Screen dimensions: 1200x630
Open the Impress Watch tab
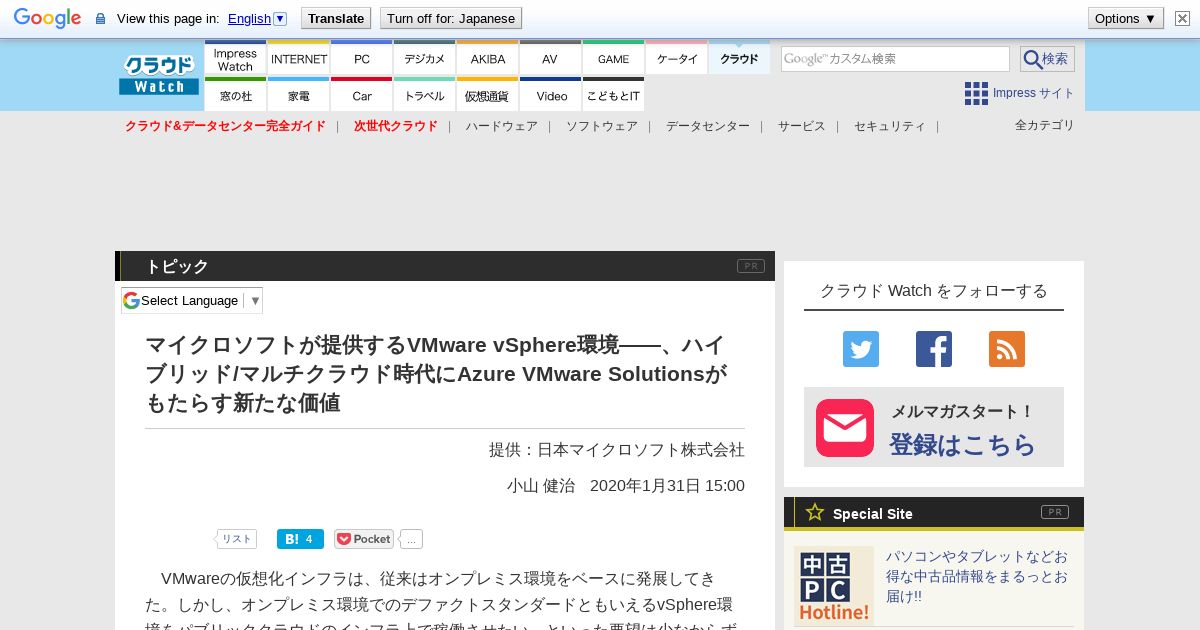(x=235, y=58)
